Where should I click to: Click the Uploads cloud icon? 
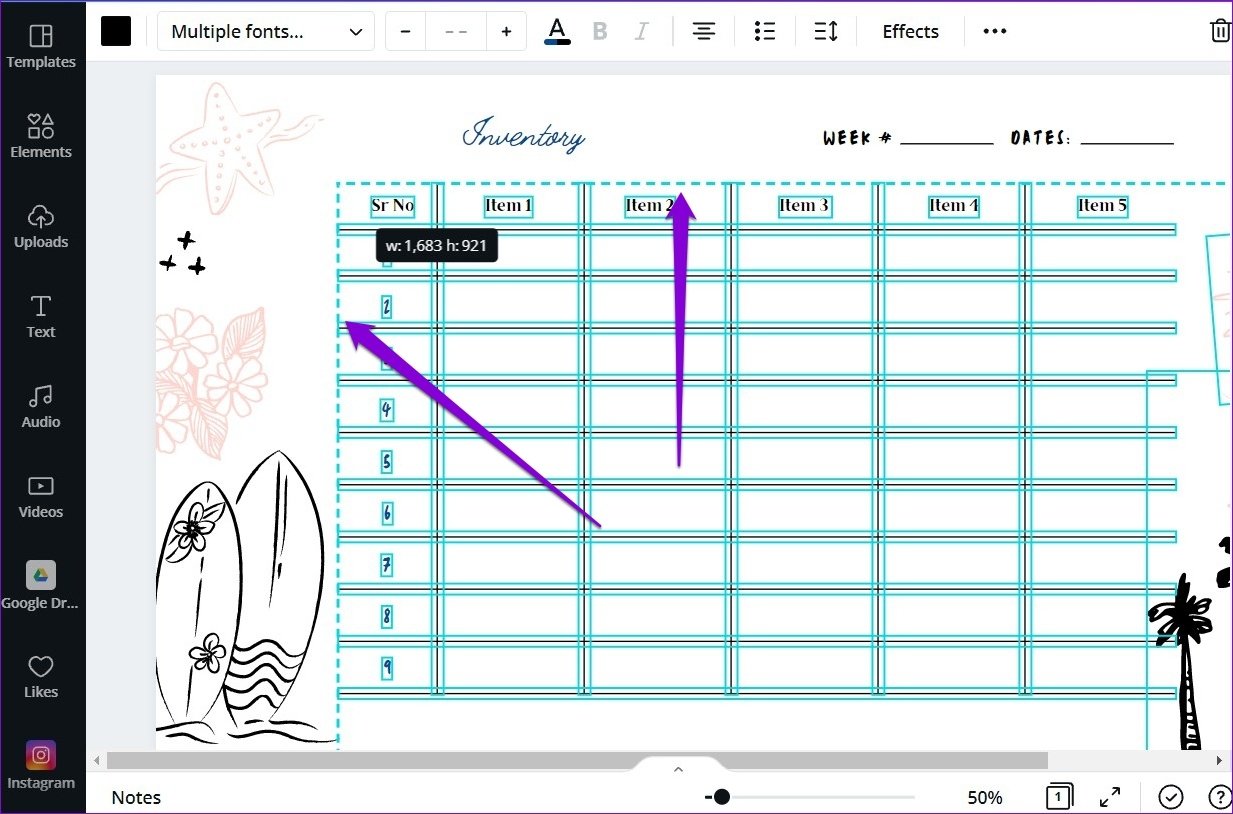point(41,217)
